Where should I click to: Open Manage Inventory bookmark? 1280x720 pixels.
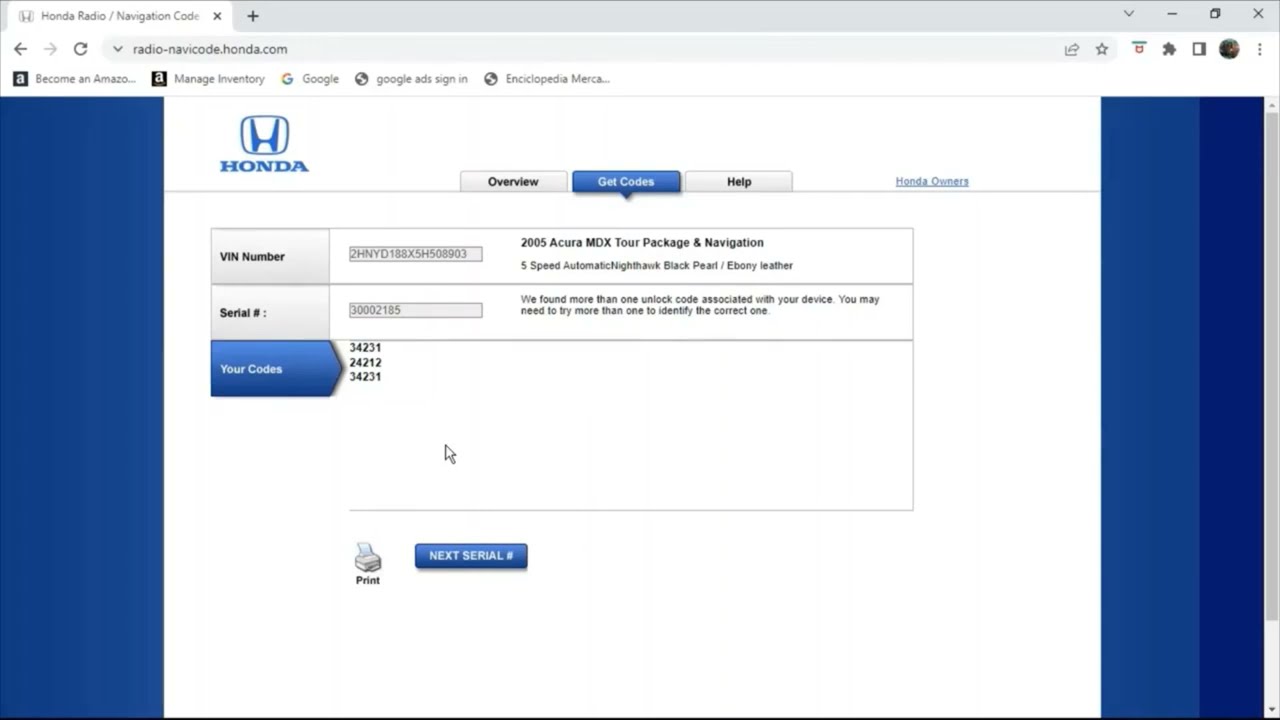pos(209,79)
